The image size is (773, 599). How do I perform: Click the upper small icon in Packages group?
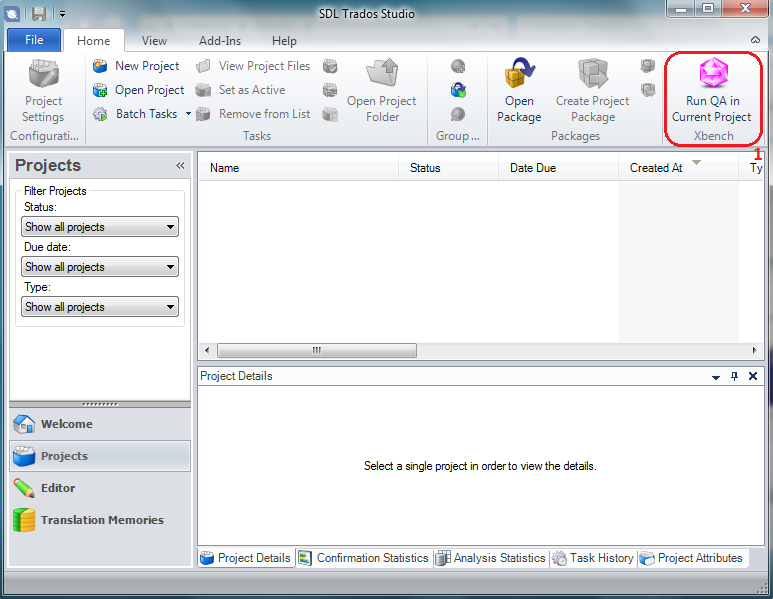(647, 65)
